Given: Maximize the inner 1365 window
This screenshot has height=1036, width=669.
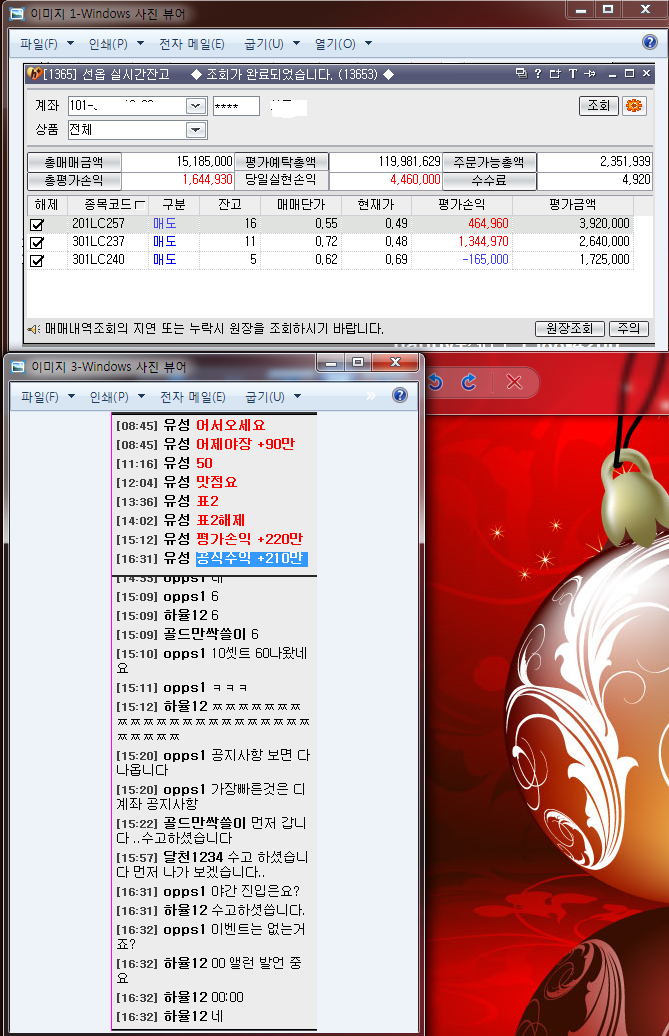Looking at the screenshot, I should [x=629, y=74].
